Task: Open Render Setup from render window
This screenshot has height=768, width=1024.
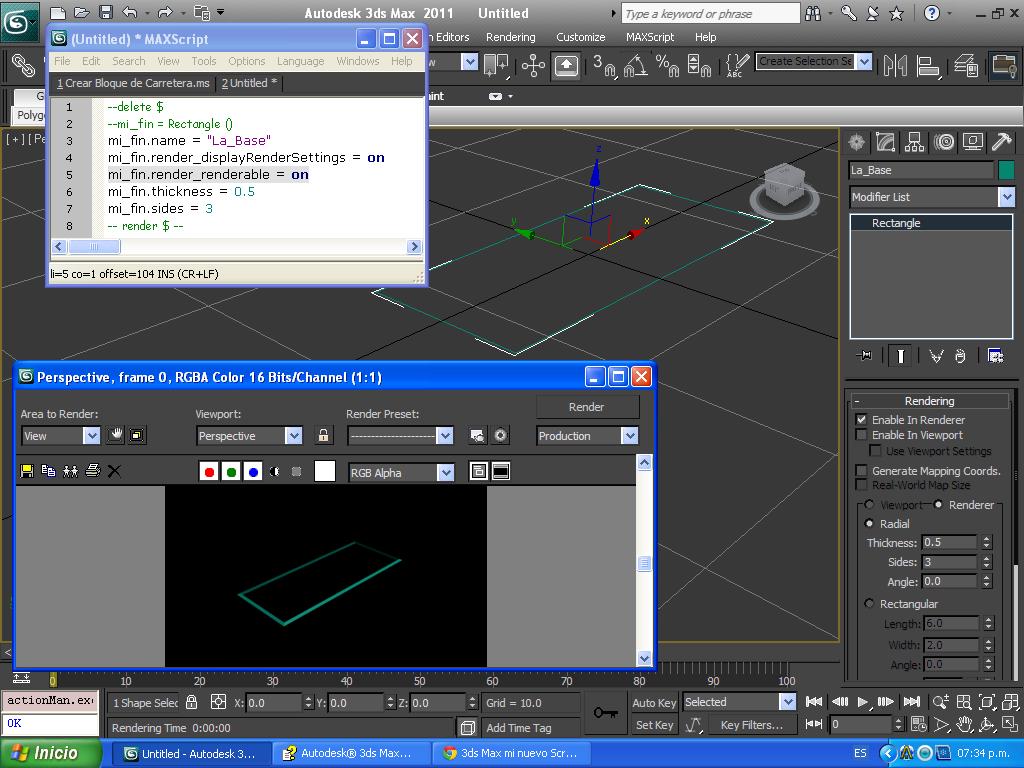Action: (x=477, y=435)
